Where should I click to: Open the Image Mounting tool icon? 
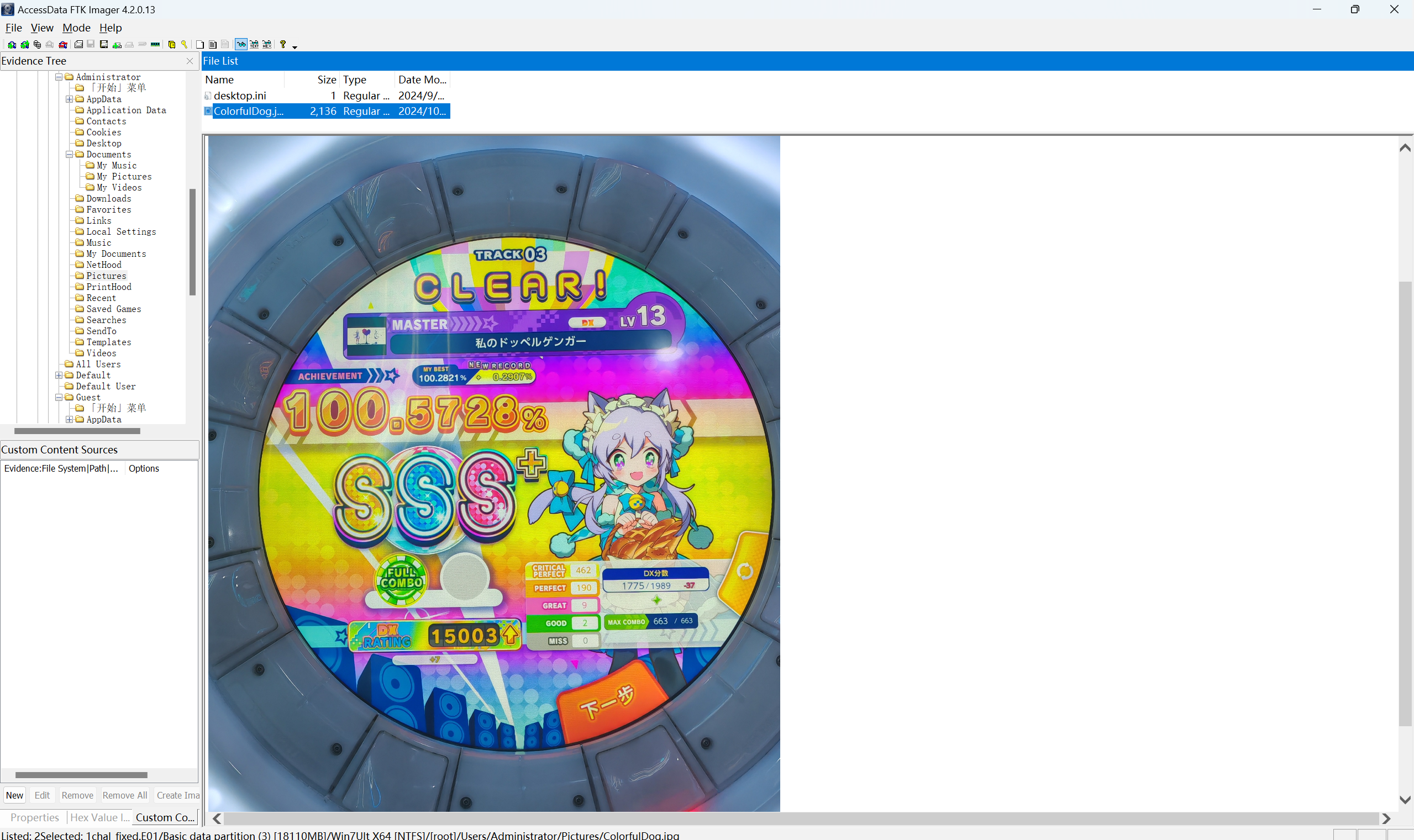pos(38,44)
